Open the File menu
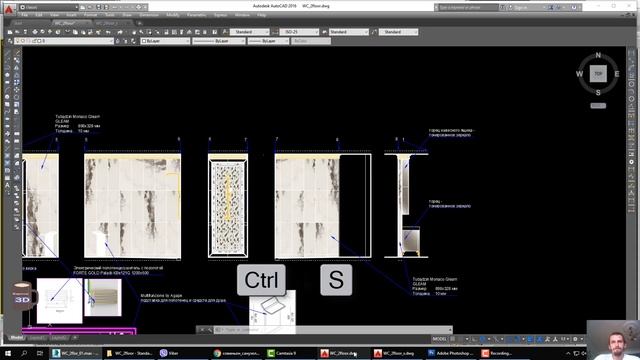640x360 pixels. [24, 15]
